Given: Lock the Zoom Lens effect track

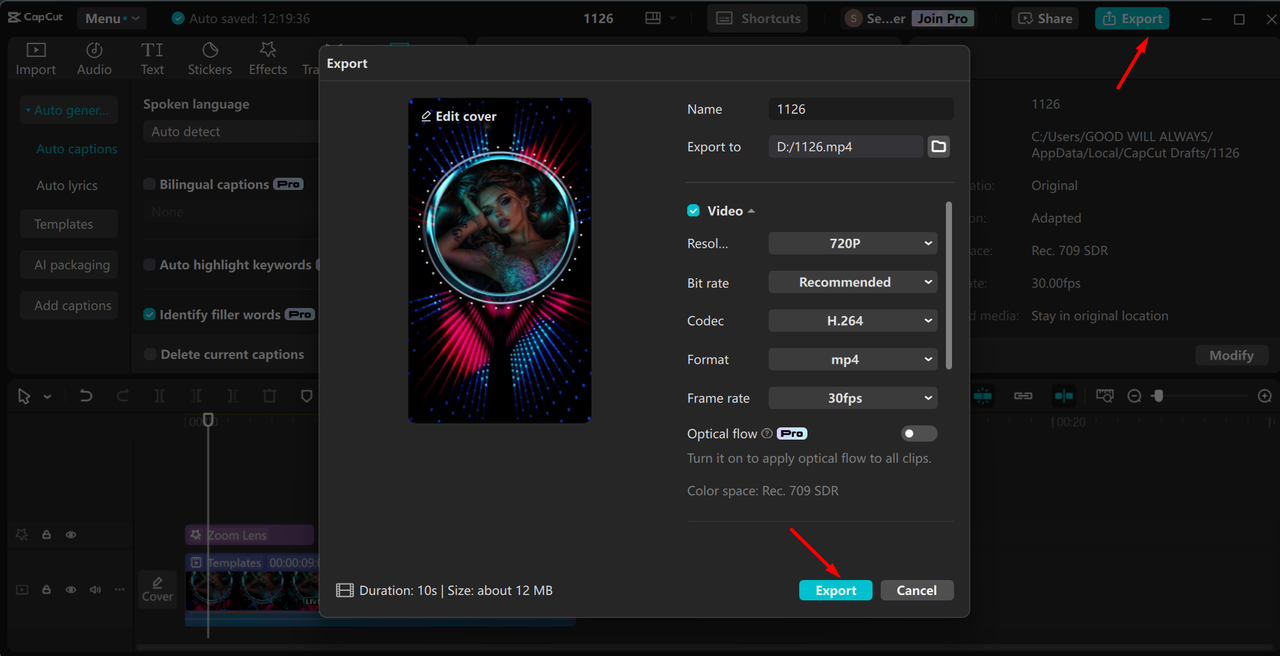Looking at the screenshot, I should (46, 535).
